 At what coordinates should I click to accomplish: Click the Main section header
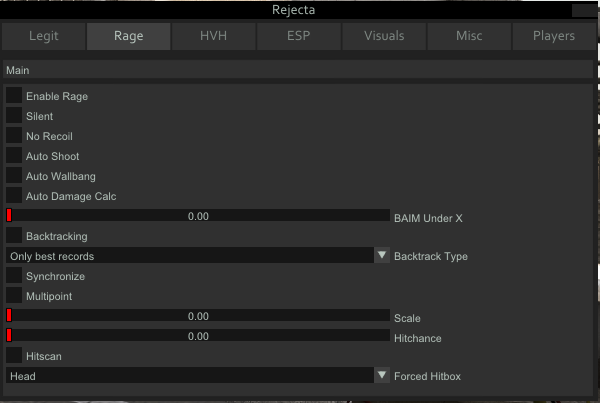pos(298,71)
